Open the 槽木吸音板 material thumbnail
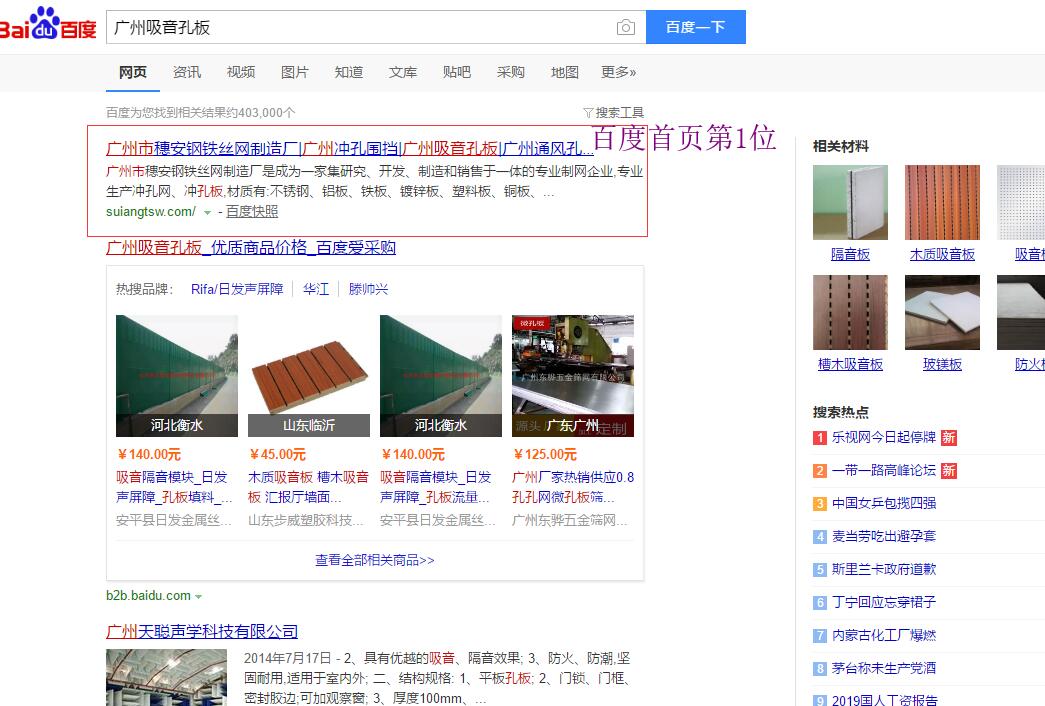The image size is (1045, 706). pyautogui.click(x=850, y=313)
